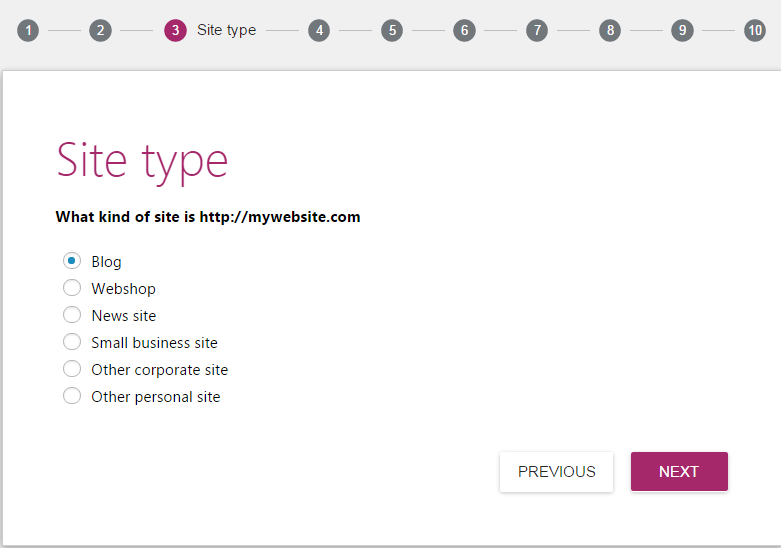This screenshot has width=781, height=548.
Task: Jump ahead to step 7
Action: coord(537,30)
